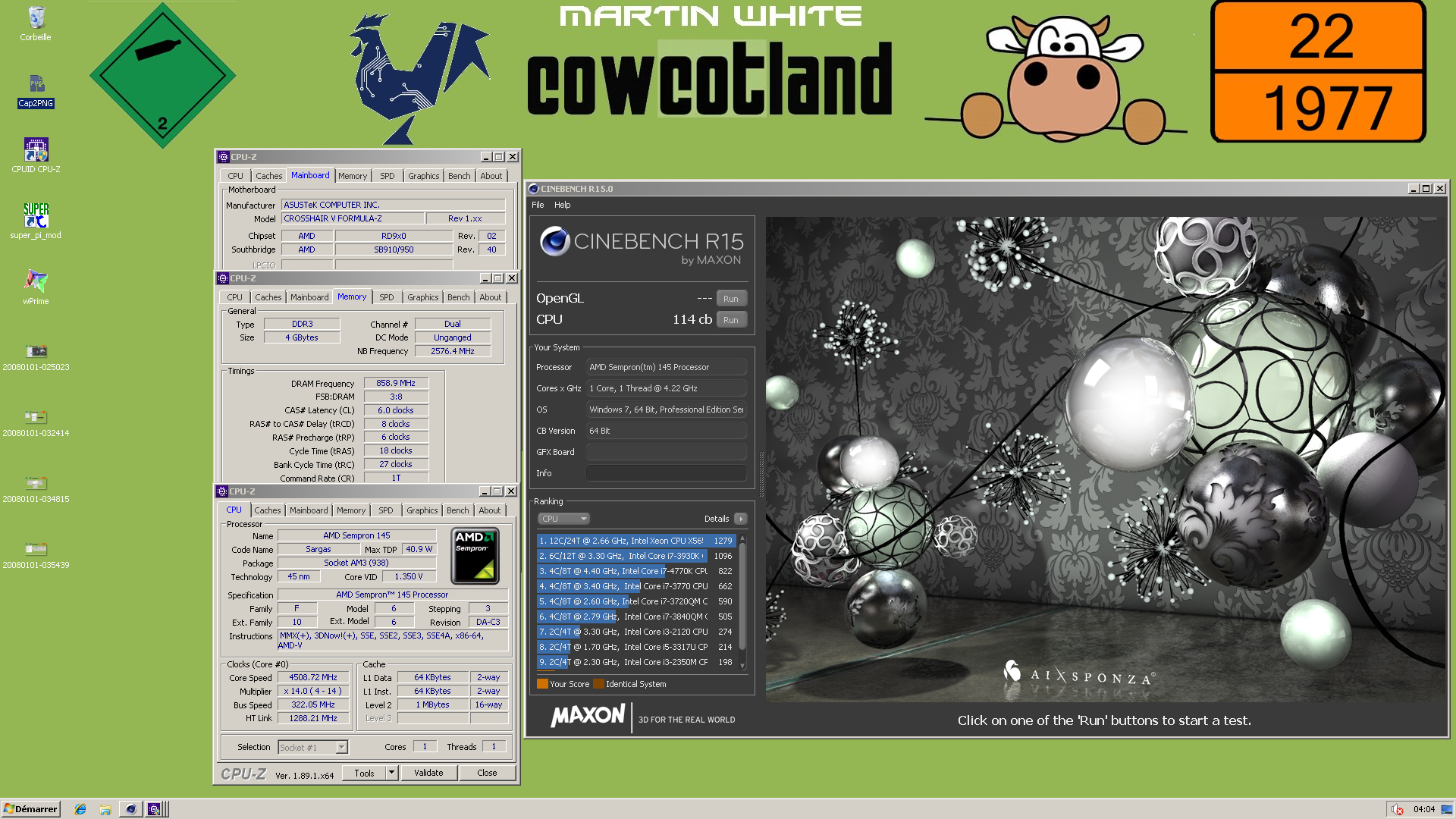Click the NB Frequency 2576.4 MHz value
Image resolution: width=1456 pixels, height=819 pixels.
pyautogui.click(x=453, y=352)
